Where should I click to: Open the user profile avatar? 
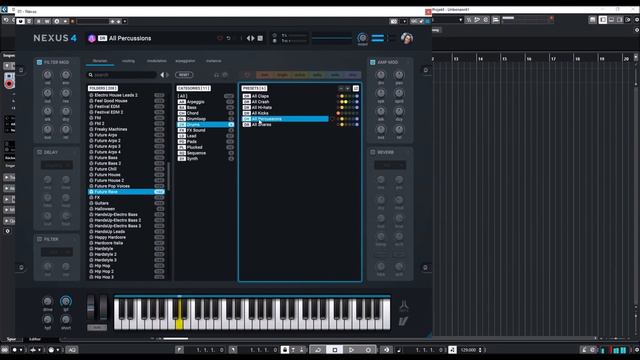[407, 38]
